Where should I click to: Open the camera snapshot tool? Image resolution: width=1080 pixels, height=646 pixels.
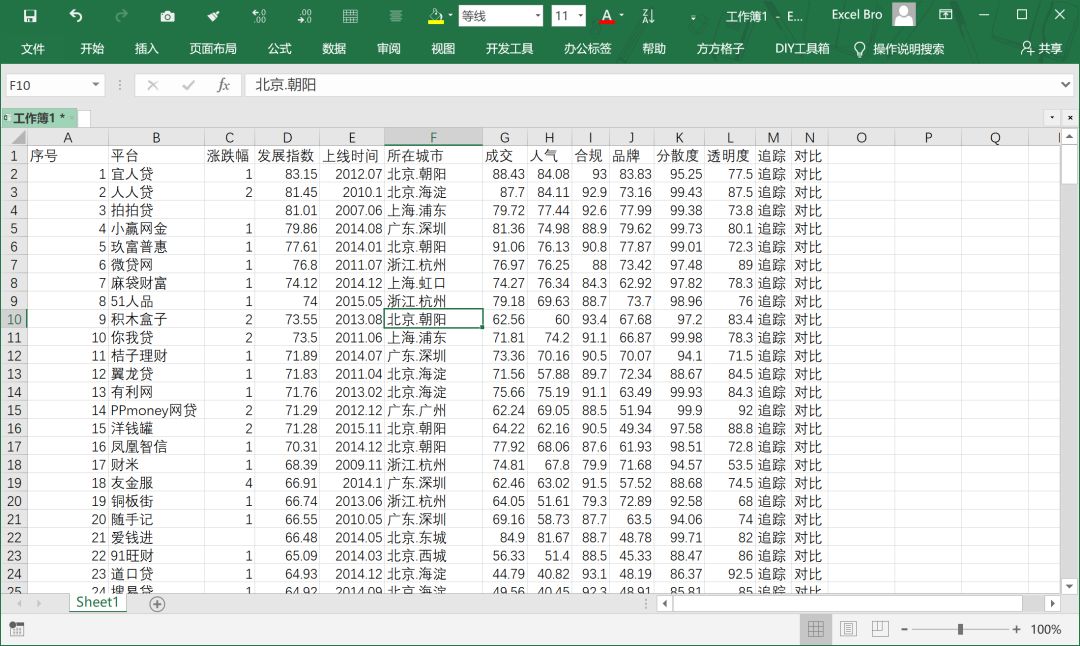(167, 16)
